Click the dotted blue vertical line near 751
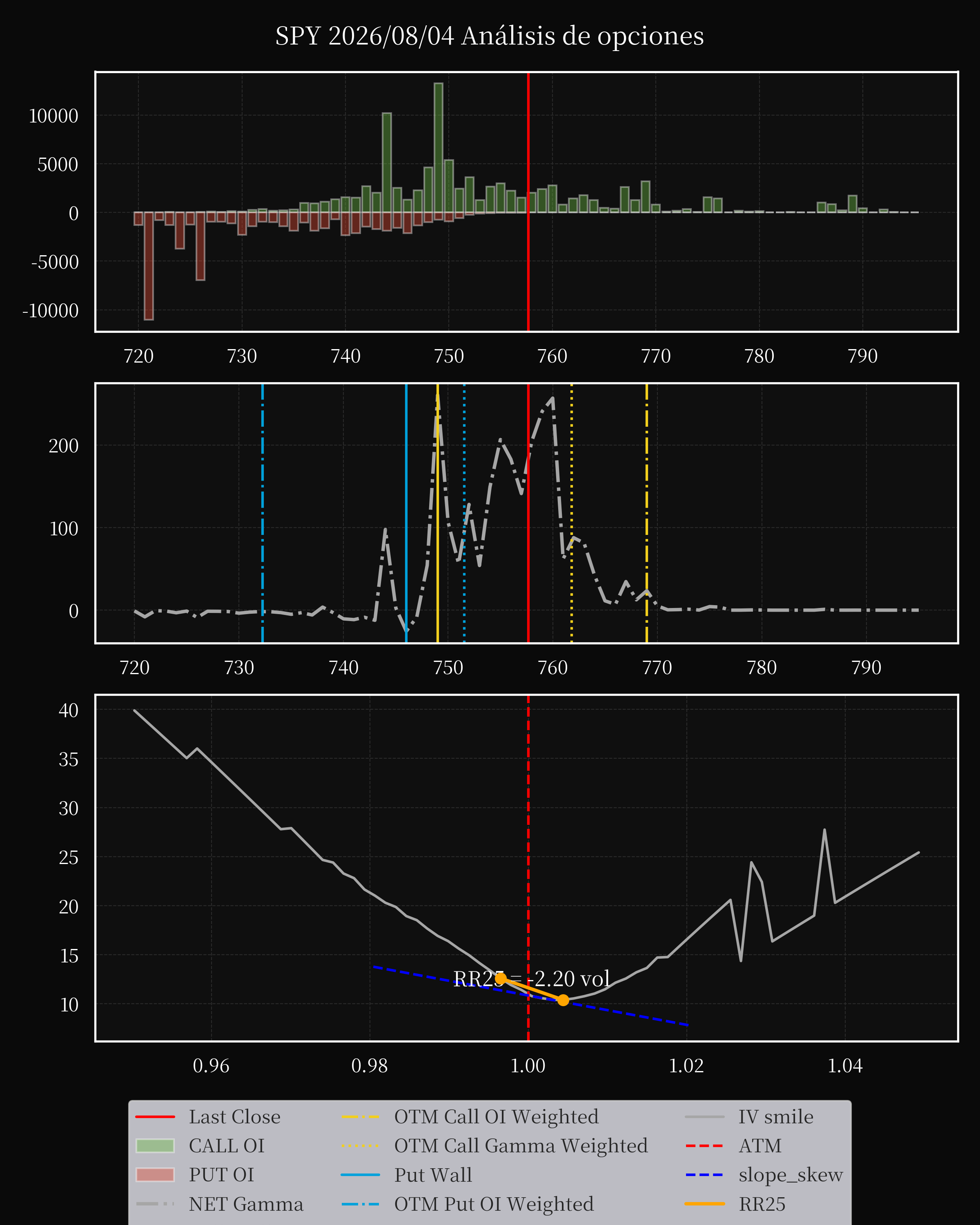Screen dimensions: 980x1225 (464, 513)
